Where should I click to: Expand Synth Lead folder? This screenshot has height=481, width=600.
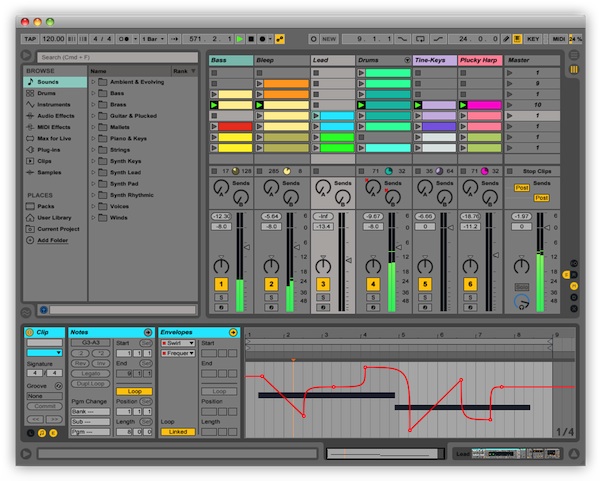93,173
